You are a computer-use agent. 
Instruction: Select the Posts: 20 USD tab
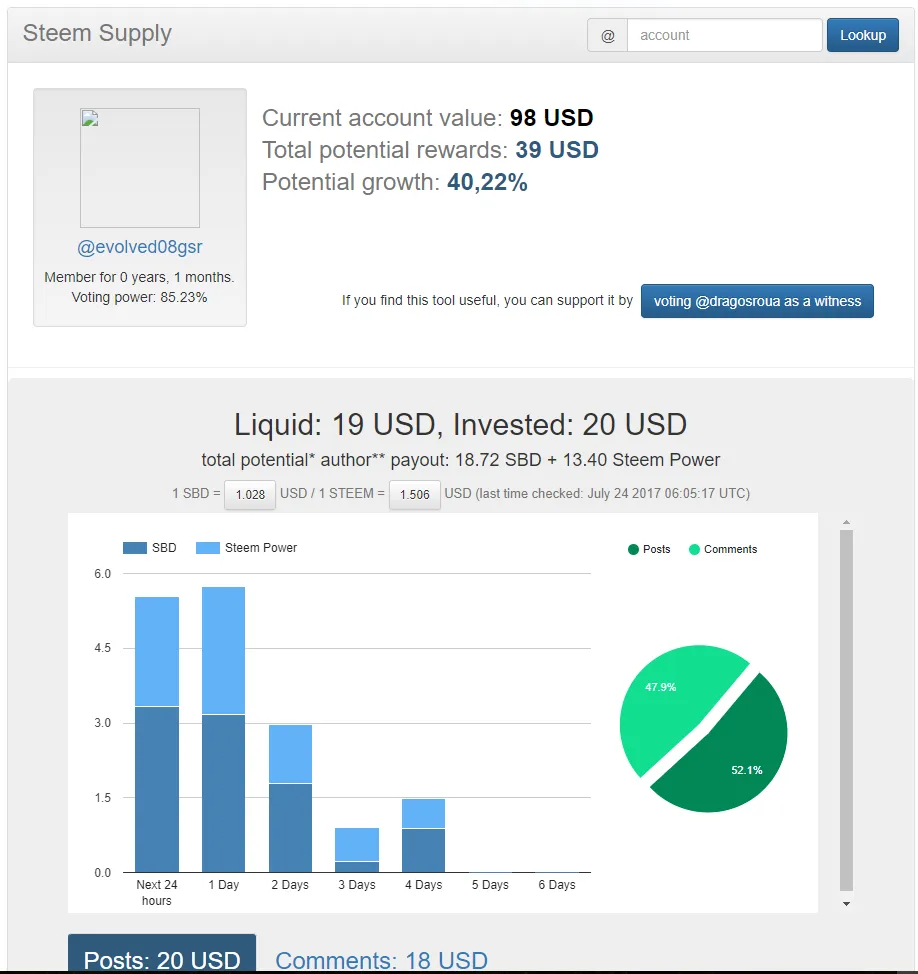click(x=162, y=954)
